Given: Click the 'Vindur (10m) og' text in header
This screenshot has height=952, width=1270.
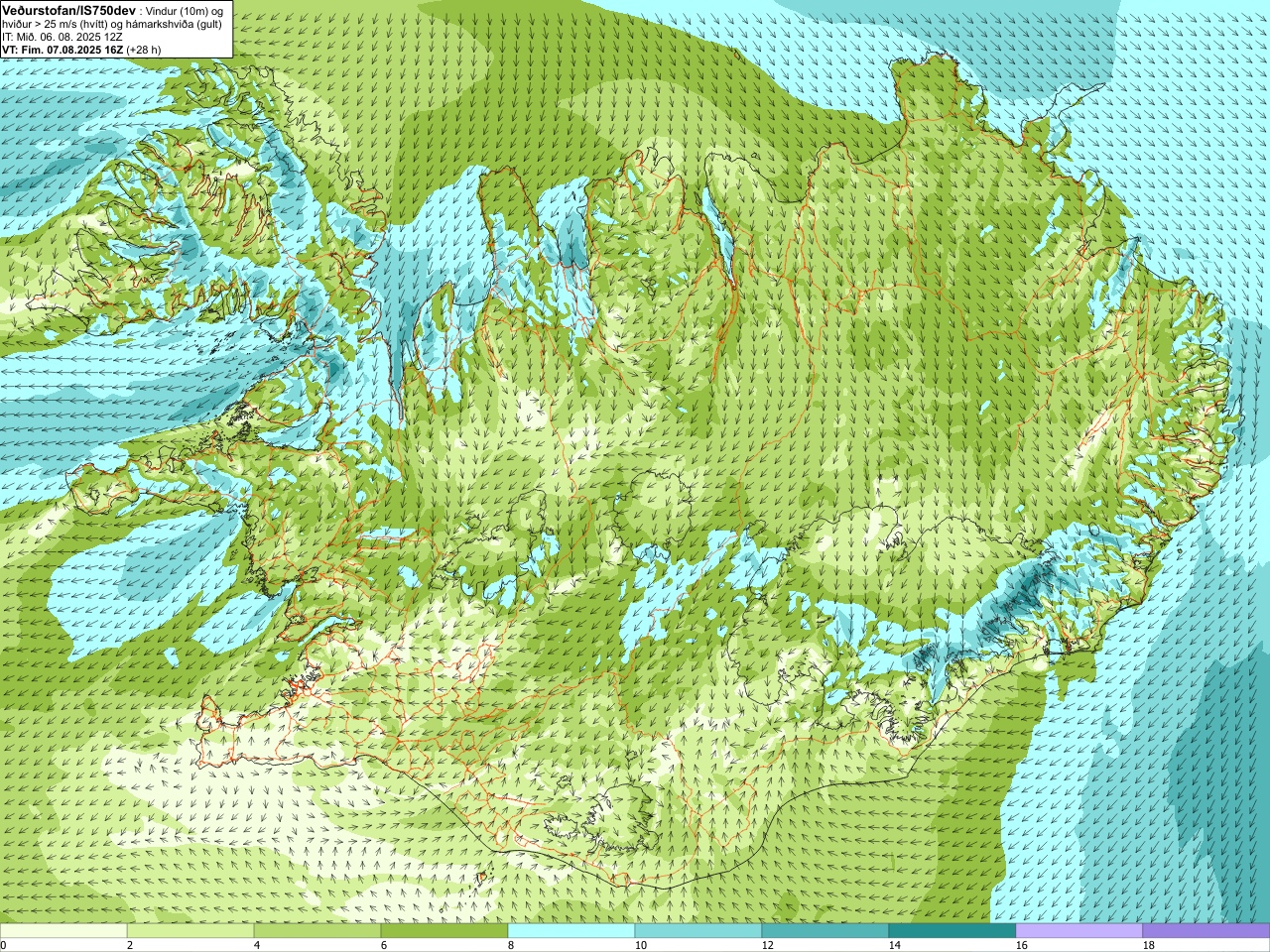Looking at the screenshot, I should click(x=184, y=10).
